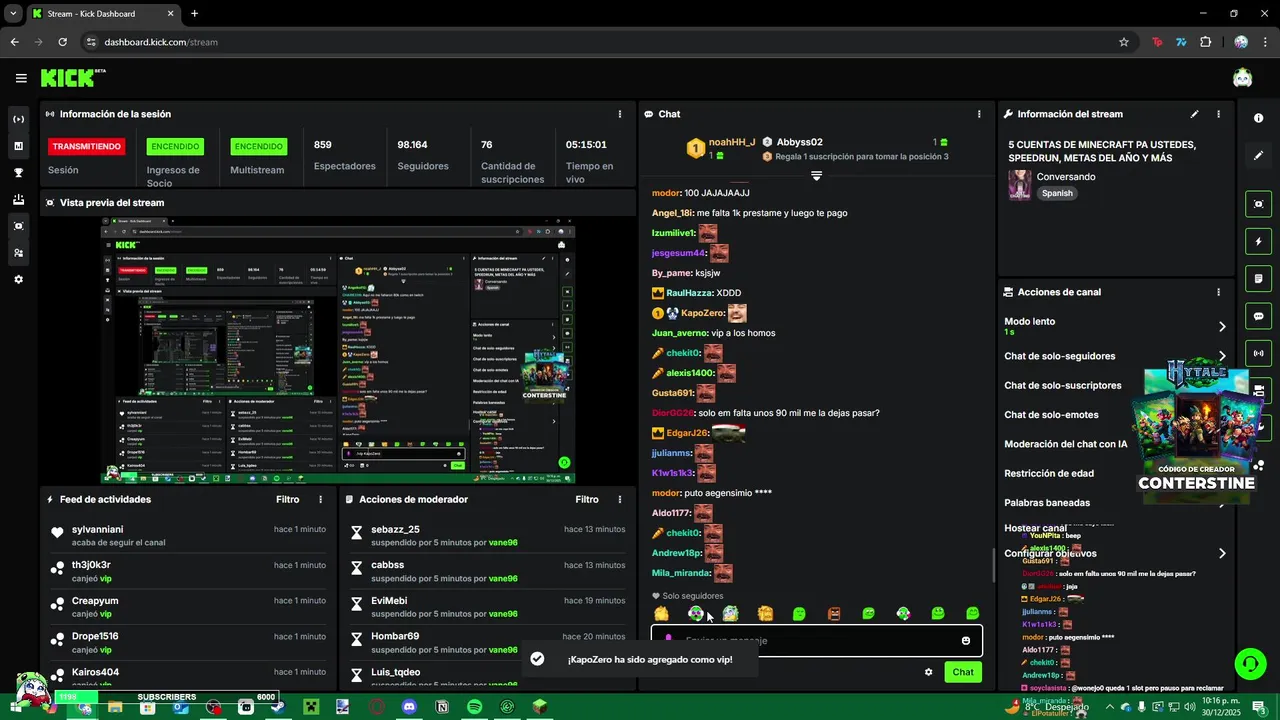
Task: Open the podium leaderboard icon in left sidebar
Action: tap(18, 200)
